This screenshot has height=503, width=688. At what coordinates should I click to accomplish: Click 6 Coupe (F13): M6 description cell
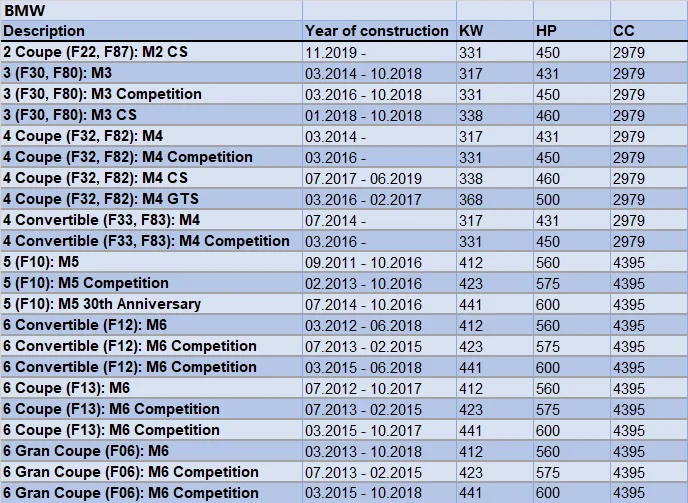pos(151,388)
